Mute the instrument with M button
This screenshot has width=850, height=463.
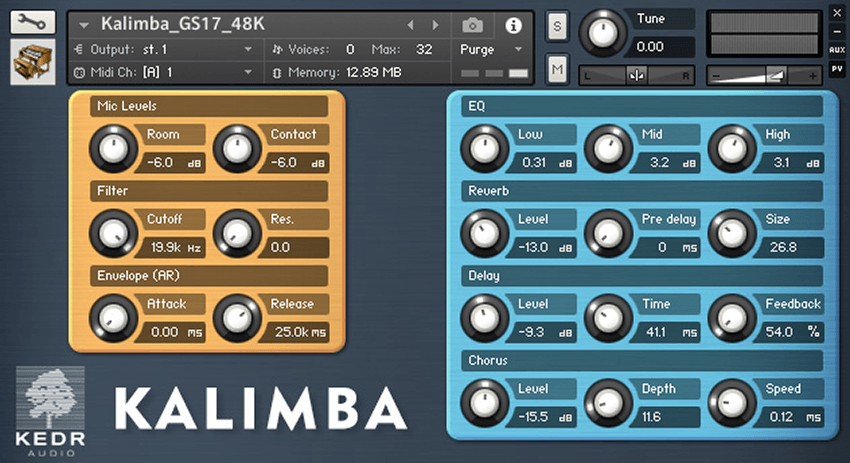(x=557, y=69)
